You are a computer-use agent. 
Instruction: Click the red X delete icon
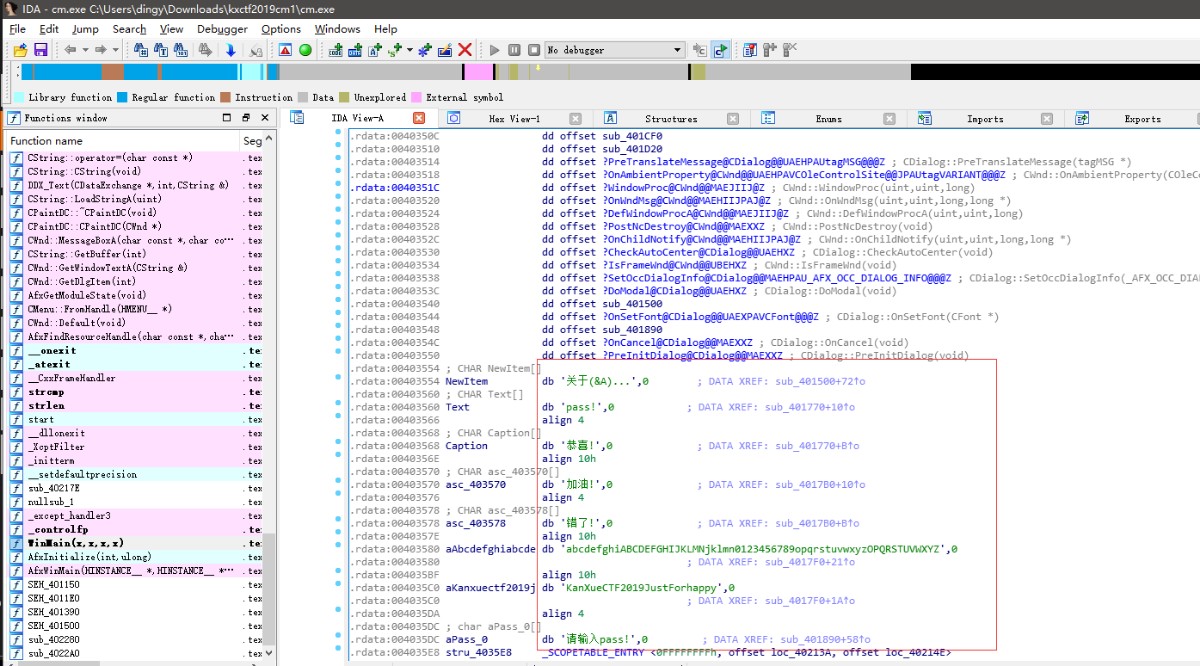click(465, 50)
